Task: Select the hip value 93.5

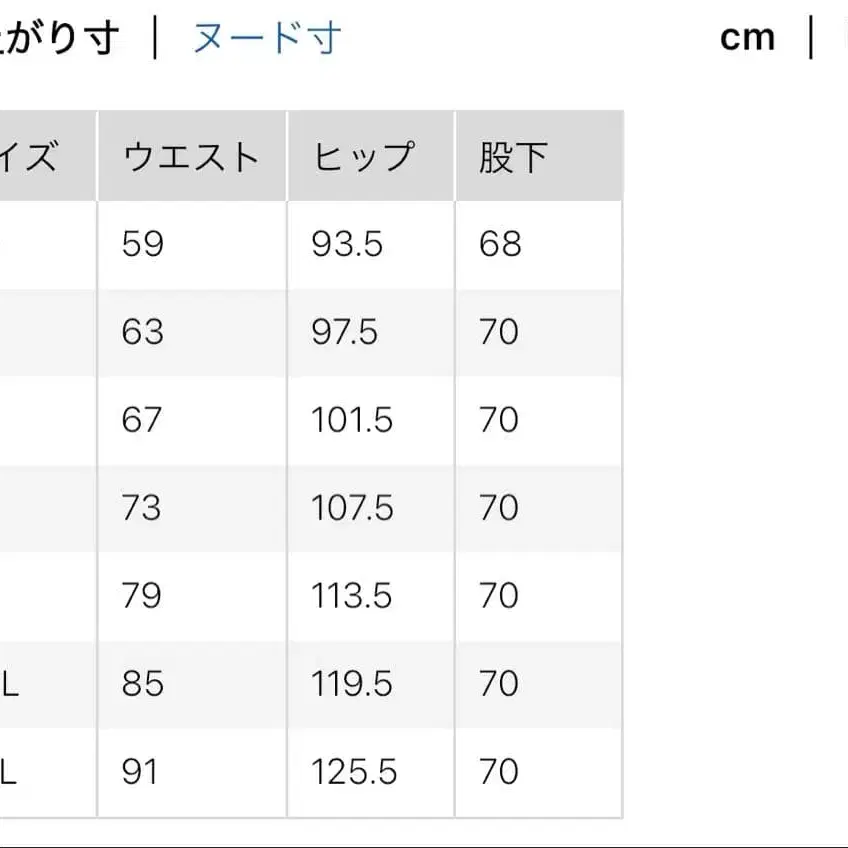Action: [344, 243]
